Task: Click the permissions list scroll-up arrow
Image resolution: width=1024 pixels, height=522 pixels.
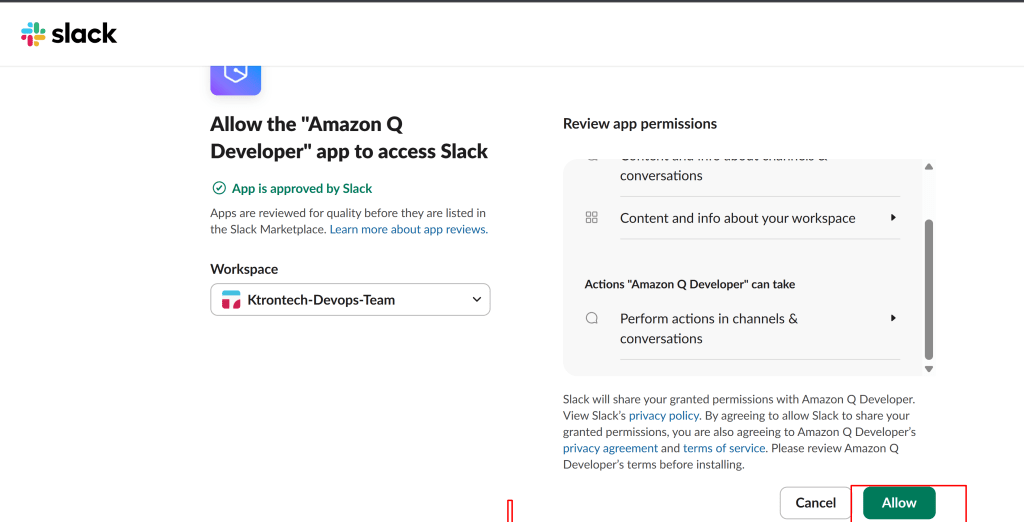Action: [929, 167]
